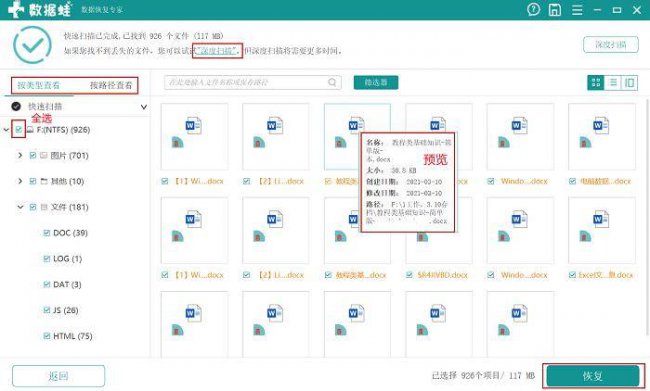Uncheck SR4RVBD.docx file checkbox
The height and width of the screenshot is (391, 650).
409,275
